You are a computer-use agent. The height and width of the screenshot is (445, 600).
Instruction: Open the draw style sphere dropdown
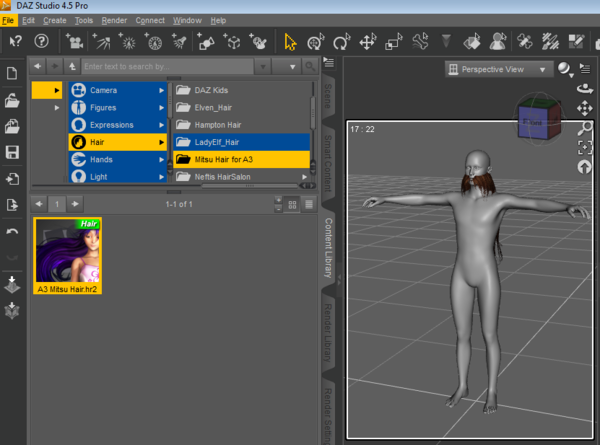click(x=566, y=69)
